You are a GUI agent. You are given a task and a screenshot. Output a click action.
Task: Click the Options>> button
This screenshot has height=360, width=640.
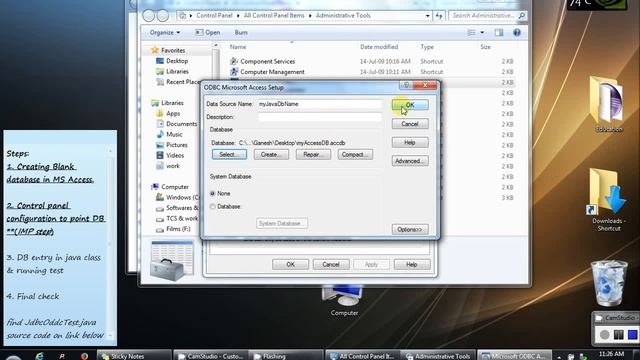410,229
